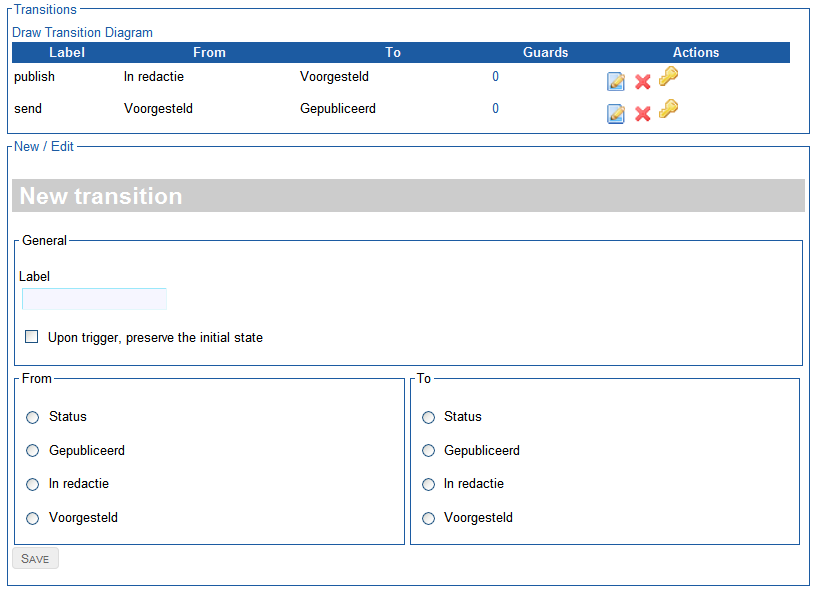Check 'Upon trigger, preserve the initial state'
The width and height of the screenshot is (823, 594).
[32, 336]
